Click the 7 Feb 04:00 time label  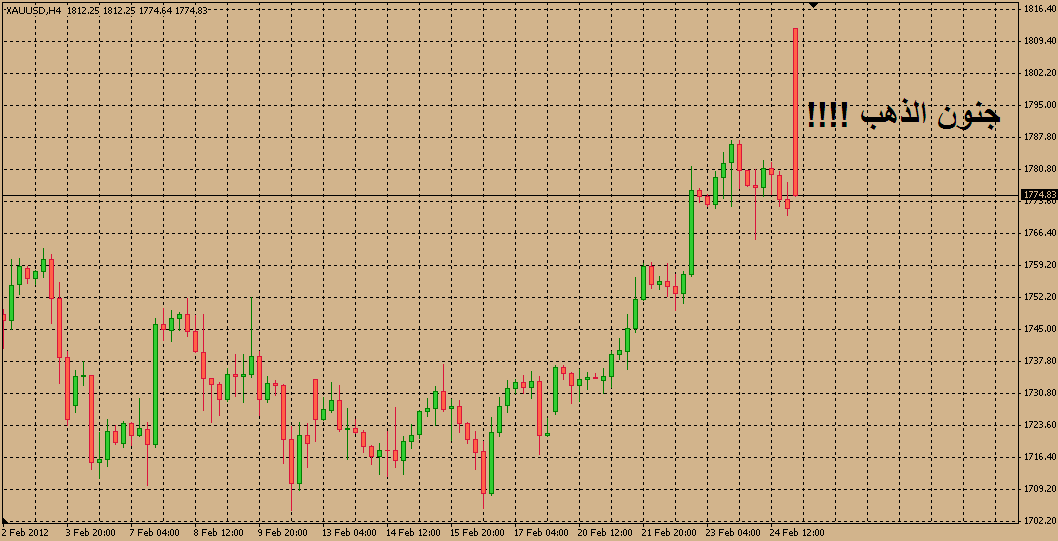point(154,533)
